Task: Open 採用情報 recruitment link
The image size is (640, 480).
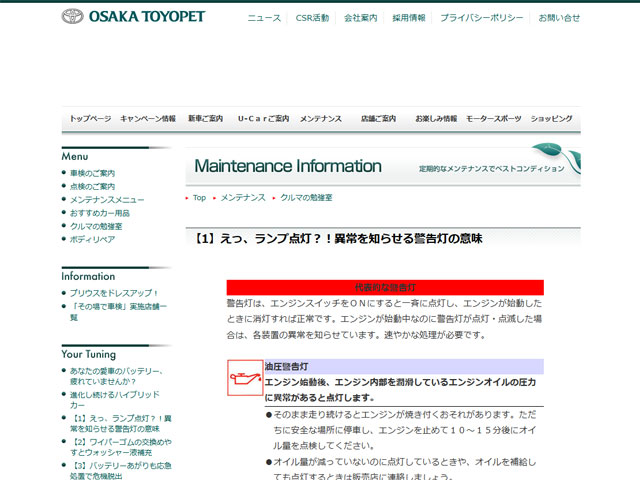Action: pos(408,18)
